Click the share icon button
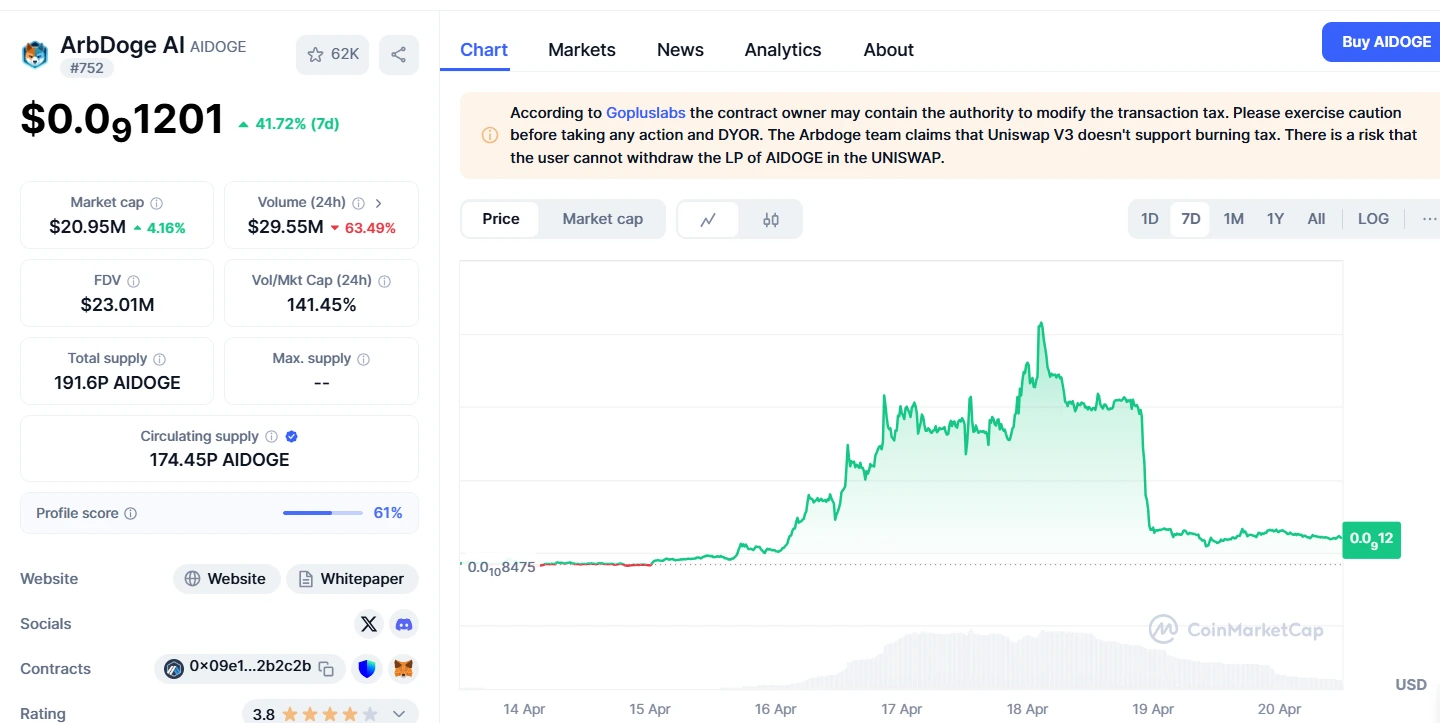 (399, 54)
